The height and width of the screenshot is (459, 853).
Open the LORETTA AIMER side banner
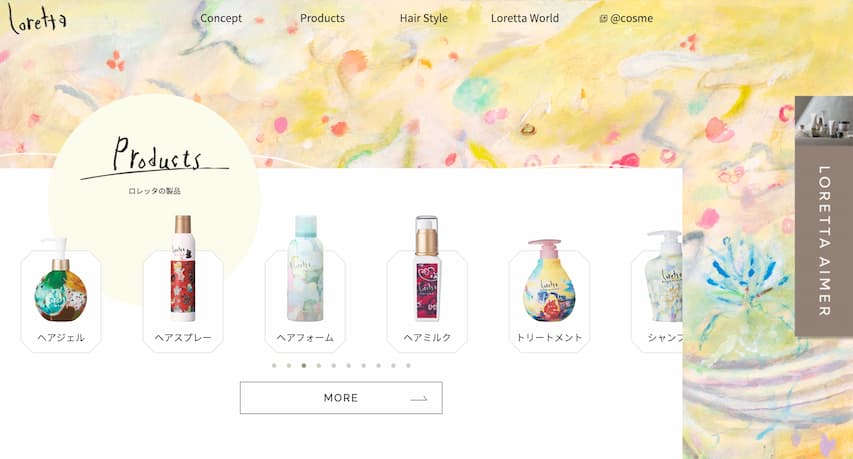[824, 216]
